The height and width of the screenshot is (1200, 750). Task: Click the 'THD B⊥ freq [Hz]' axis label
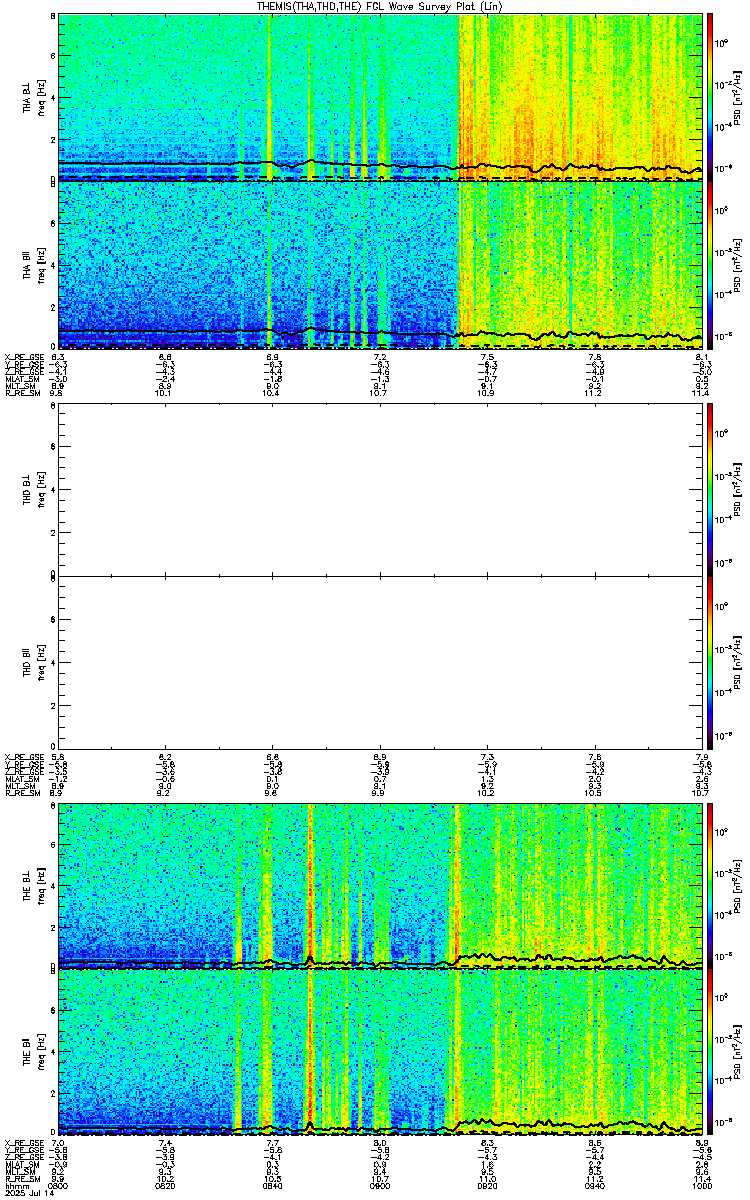33,490
